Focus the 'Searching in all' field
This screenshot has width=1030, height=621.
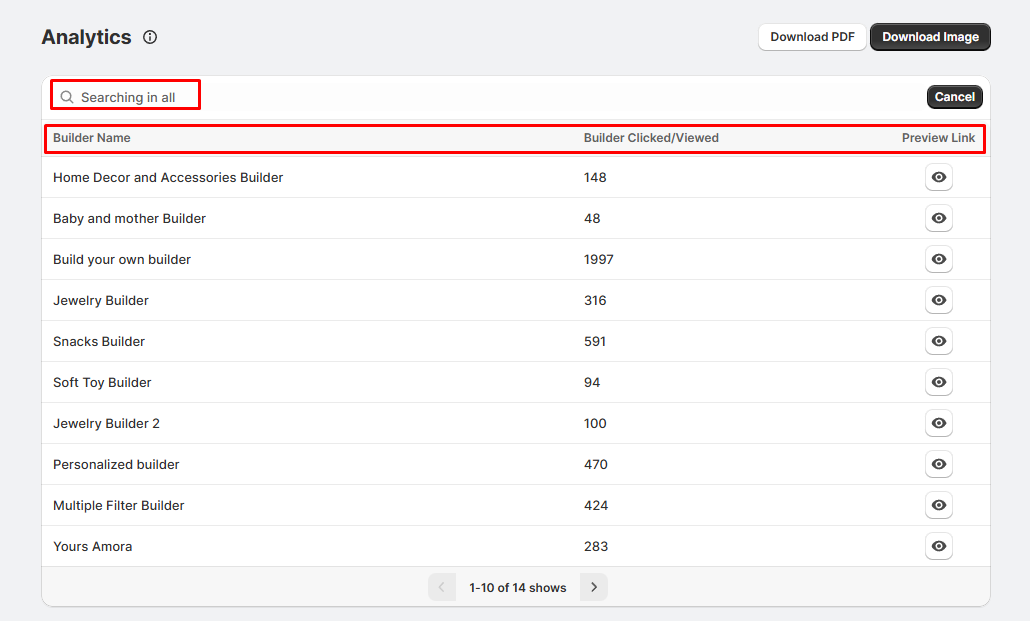tap(135, 97)
